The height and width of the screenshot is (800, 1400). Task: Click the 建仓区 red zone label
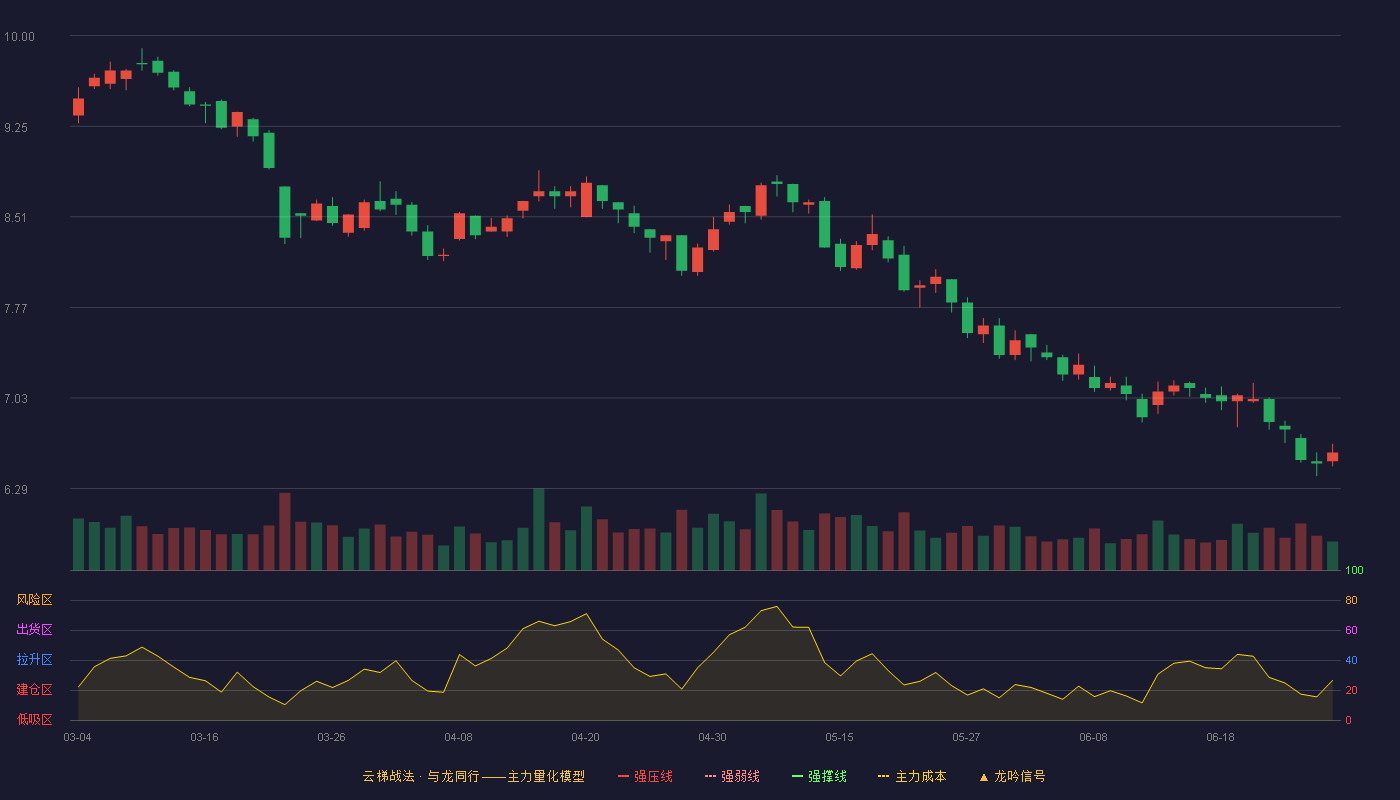[34, 690]
